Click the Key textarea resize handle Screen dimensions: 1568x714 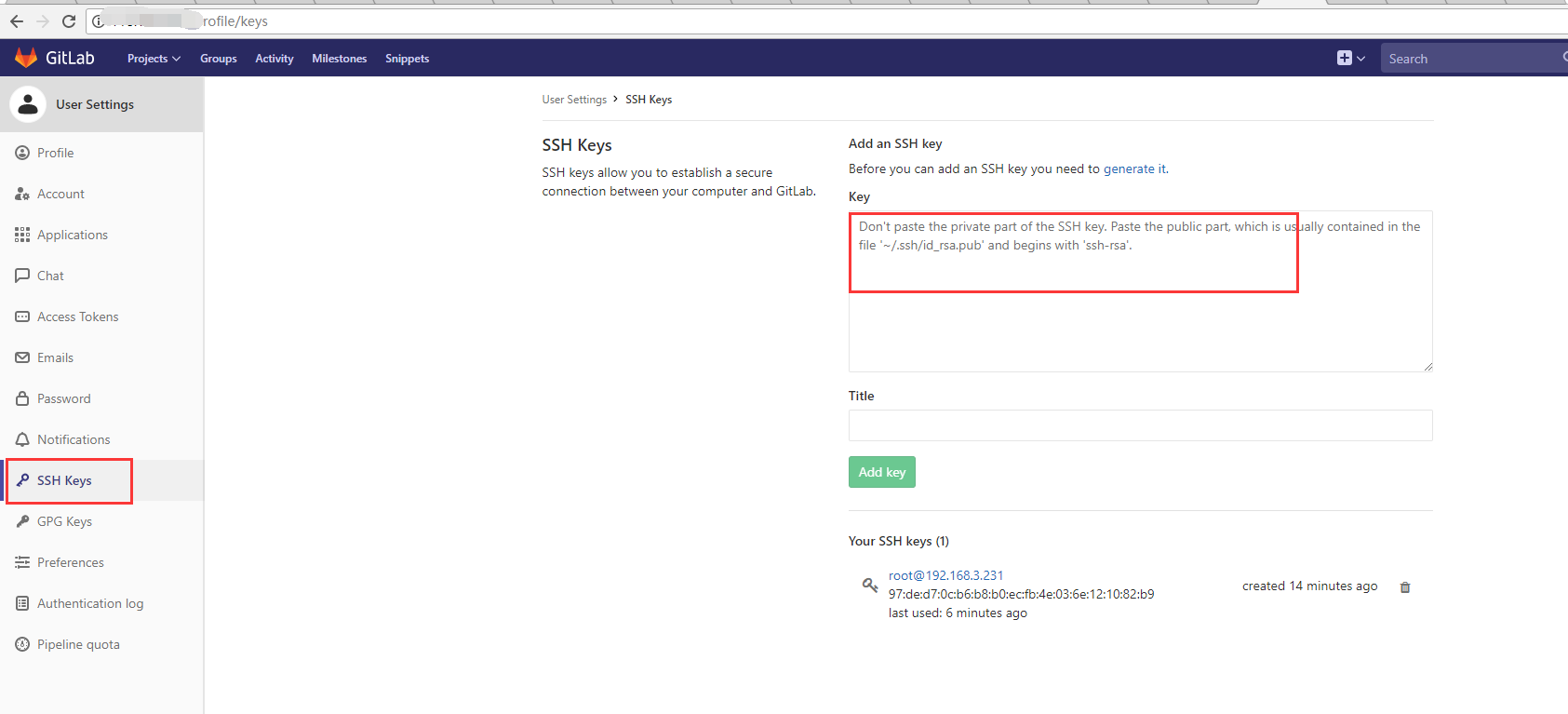tap(1427, 367)
